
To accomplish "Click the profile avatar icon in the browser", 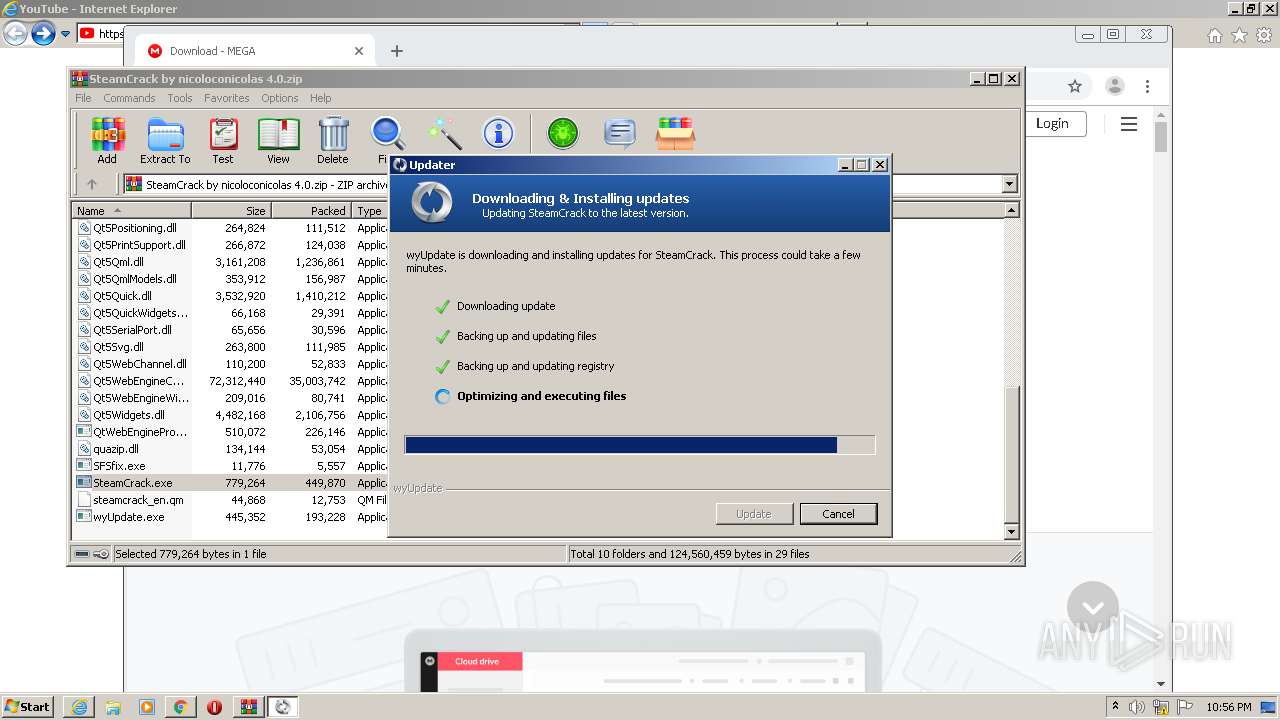I will point(1114,86).
